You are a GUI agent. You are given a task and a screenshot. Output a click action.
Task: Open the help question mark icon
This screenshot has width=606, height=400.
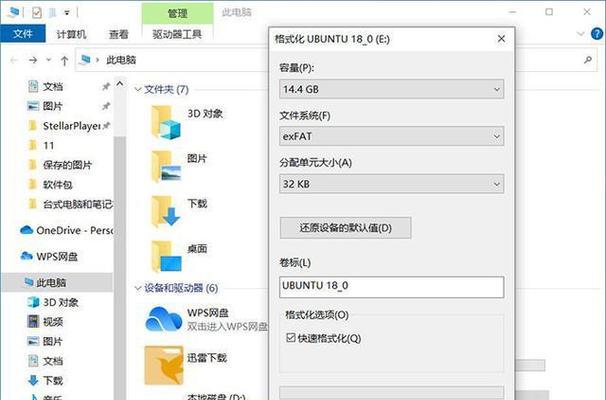[x=597, y=34]
